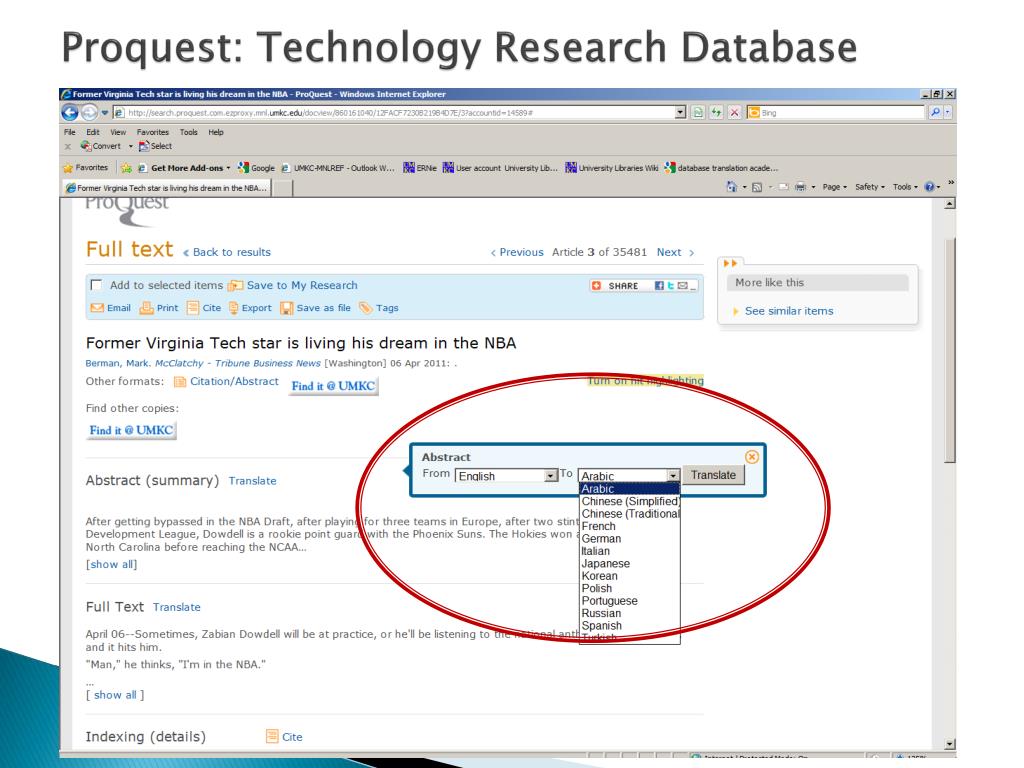Click the Google favorites bar link
The height and width of the screenshot is (768, 1024).
click(257, 168)
